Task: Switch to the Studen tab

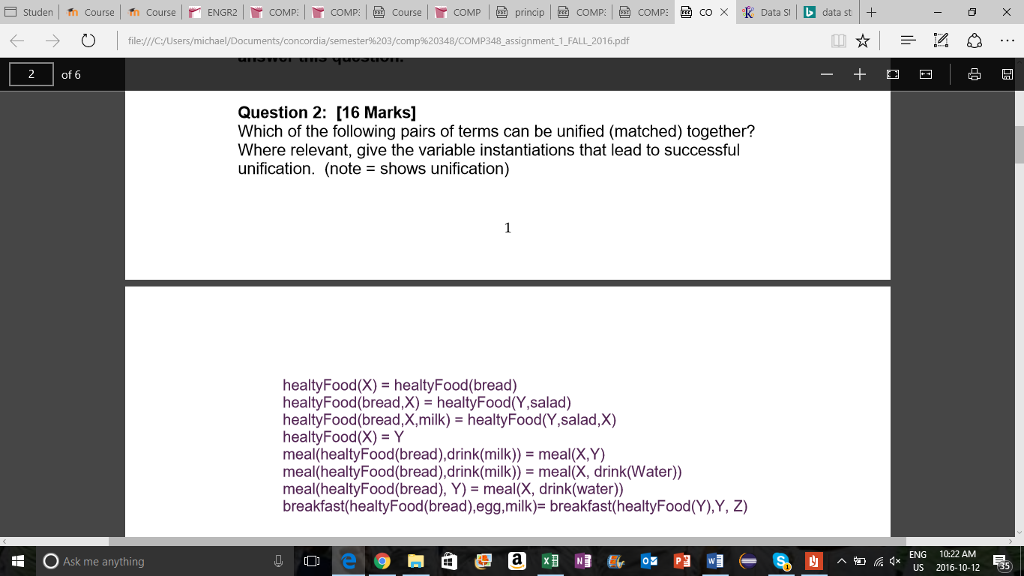Action: tap(29, 12)
